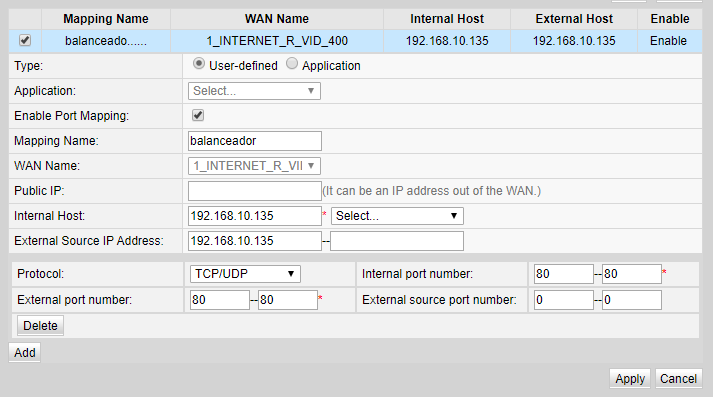Click the External port number start field
Viewport: 713px width, 397px height.
point(220,300)
